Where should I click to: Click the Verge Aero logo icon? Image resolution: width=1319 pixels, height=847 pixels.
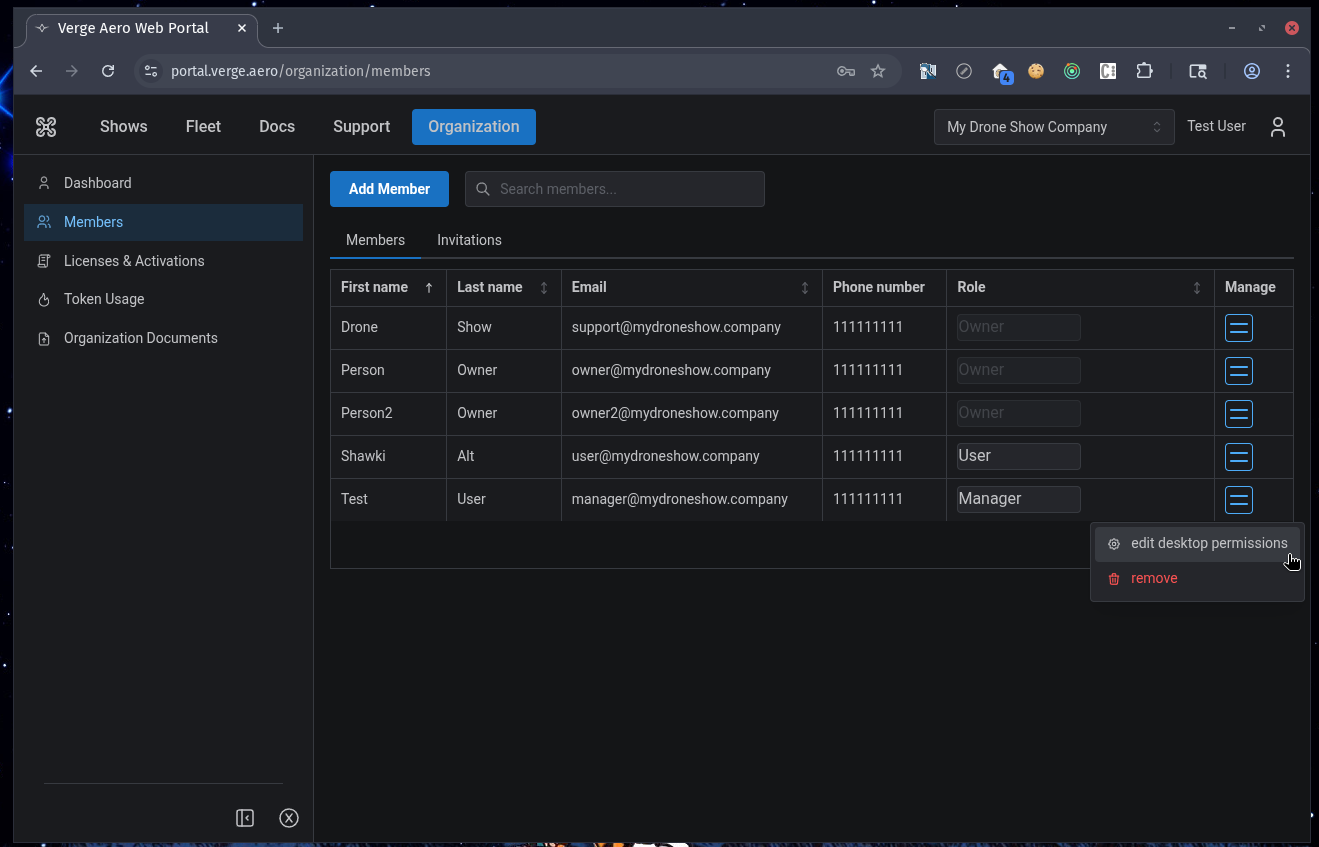(x=46, y=127)
